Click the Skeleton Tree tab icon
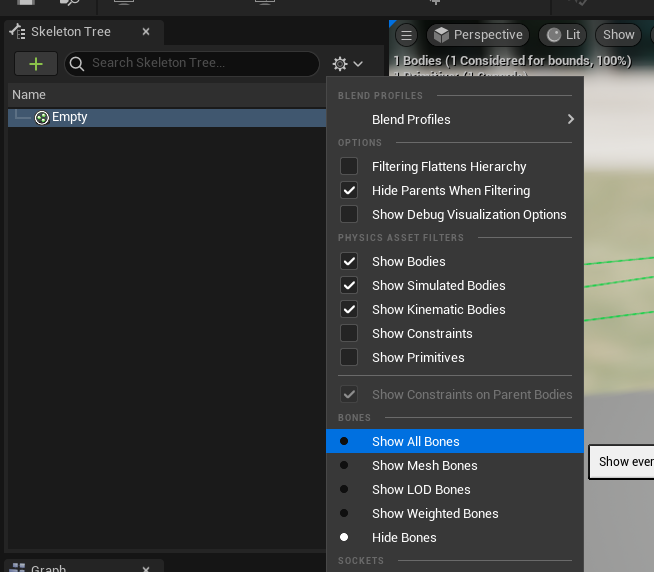Image resolution: width=654 pixels, height=572 pixels. tap(18, 32)
